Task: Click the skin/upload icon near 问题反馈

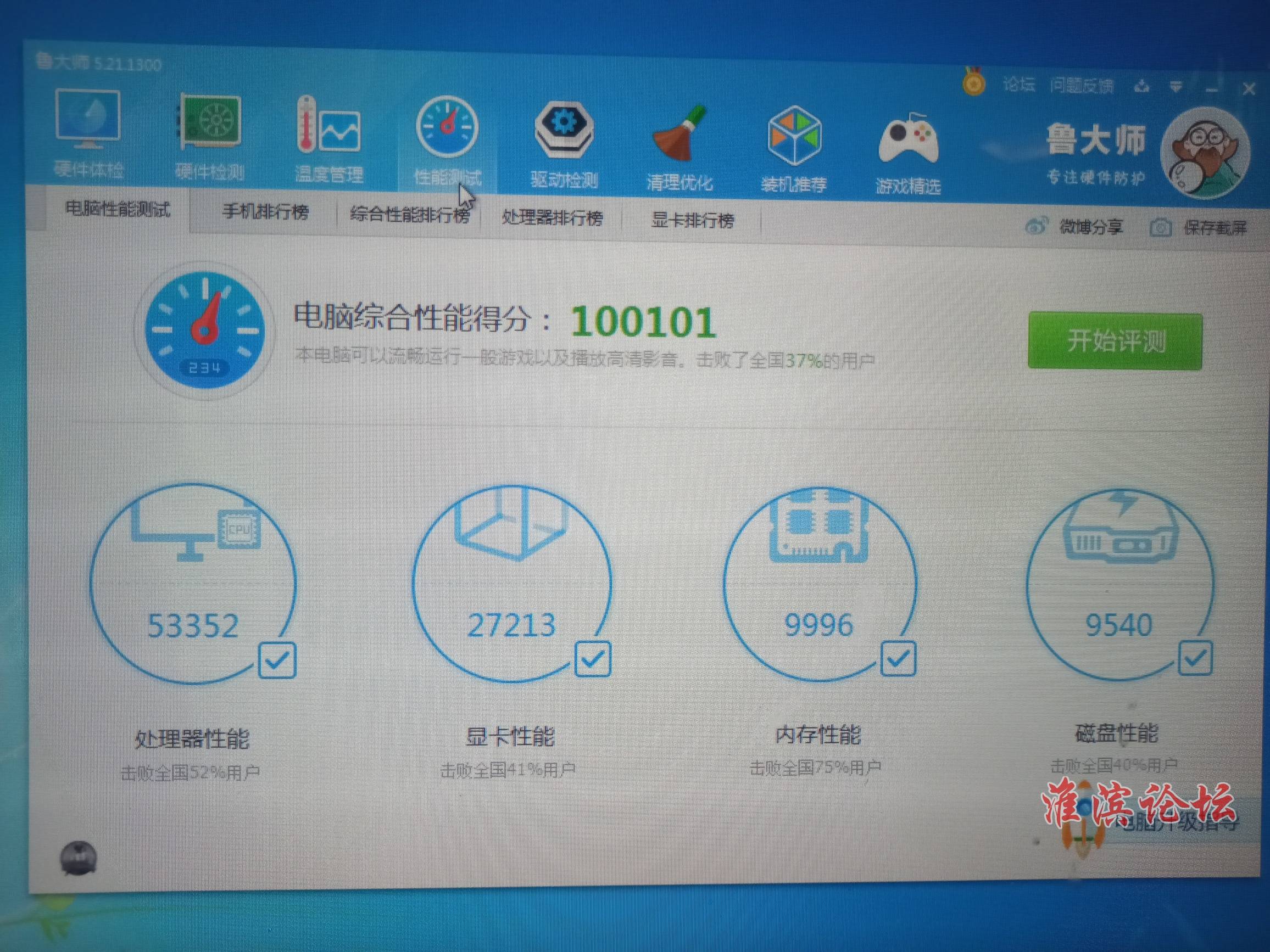Action: coord(1142,86)
